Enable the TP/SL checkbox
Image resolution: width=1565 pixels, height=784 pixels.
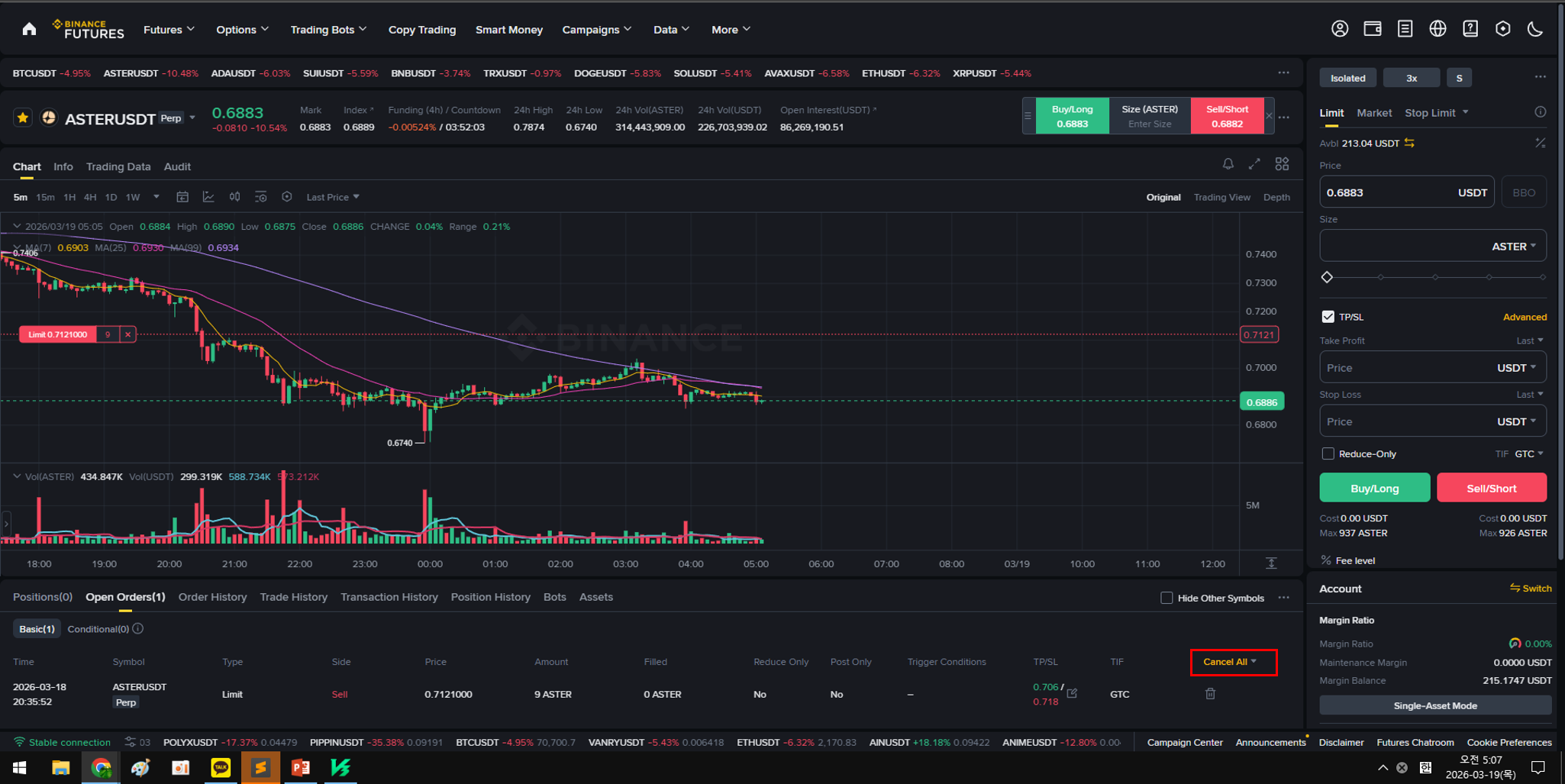[x=1328, y=317]
